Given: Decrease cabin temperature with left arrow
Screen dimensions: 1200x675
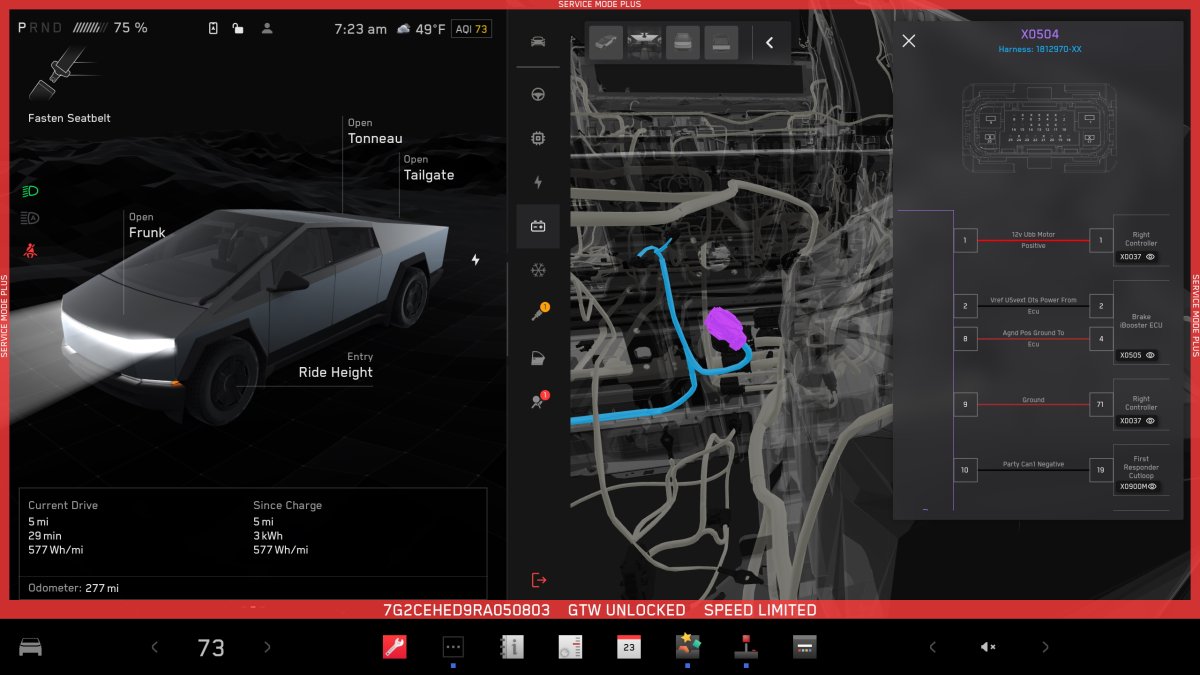Looking at the screenshot, I should coord(154,647).
